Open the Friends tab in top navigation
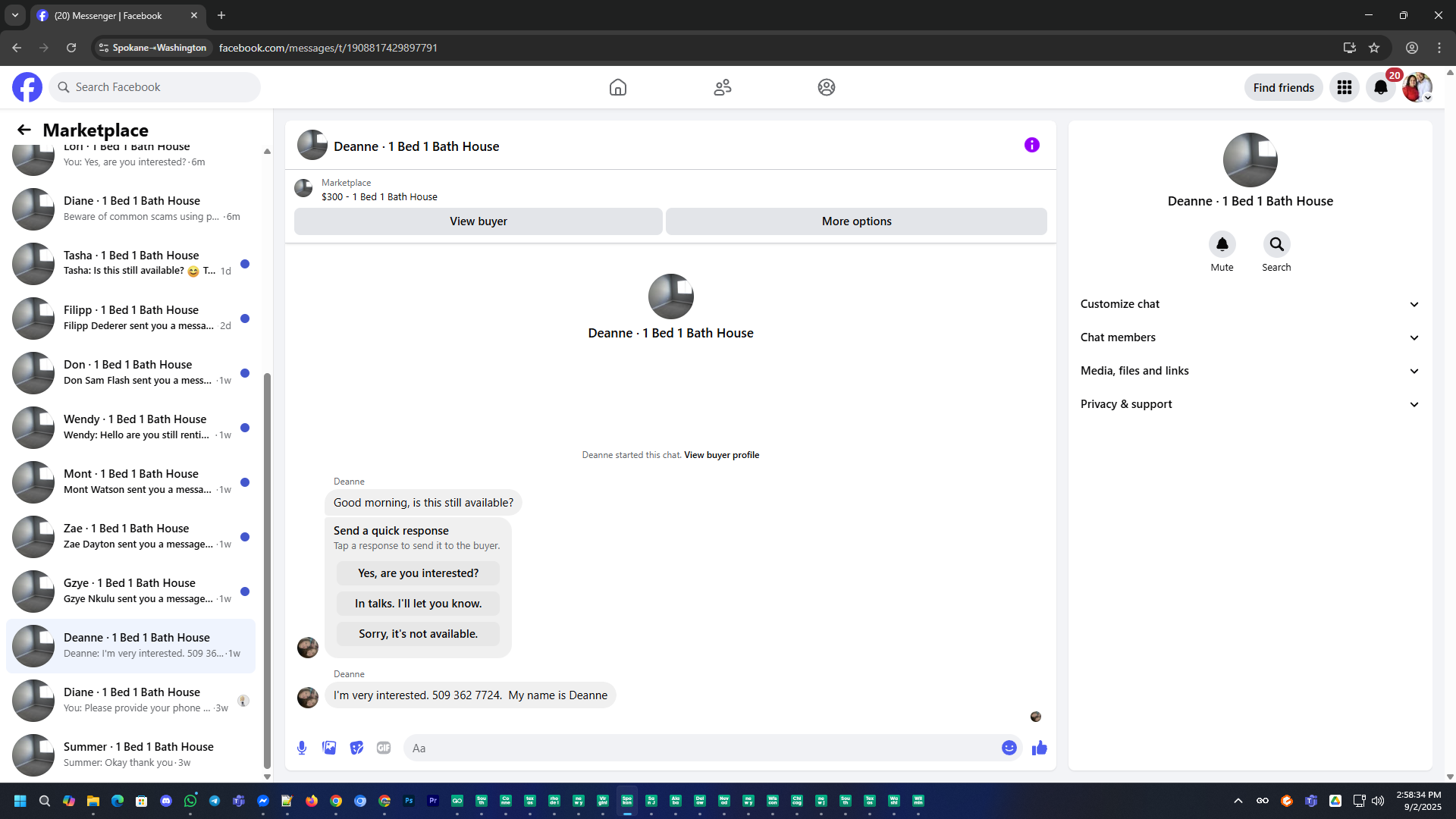The width and height of the screenshot is (1456, 819). tap(722, 88)
